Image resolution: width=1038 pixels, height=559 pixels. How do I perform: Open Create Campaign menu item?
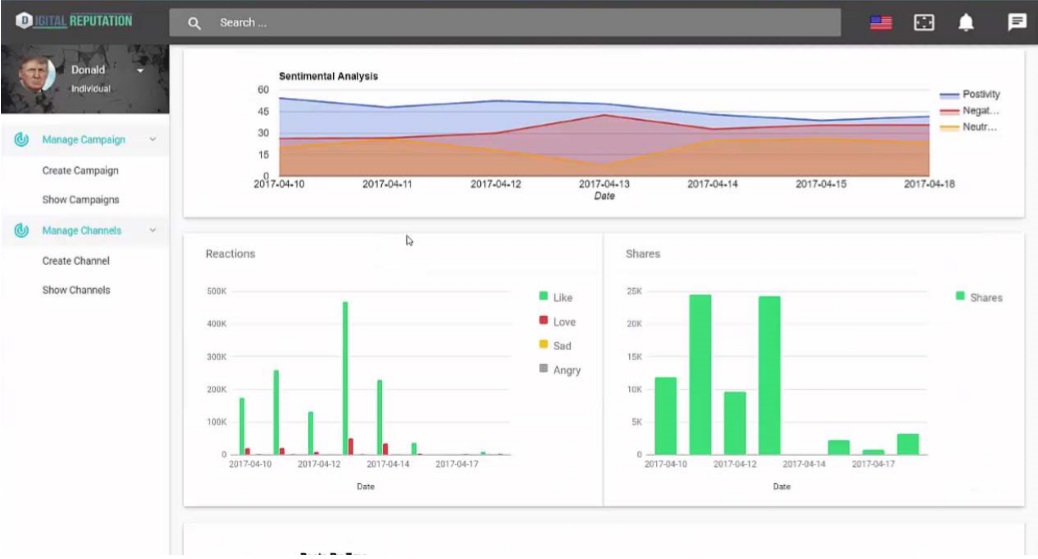coord(80,171)
